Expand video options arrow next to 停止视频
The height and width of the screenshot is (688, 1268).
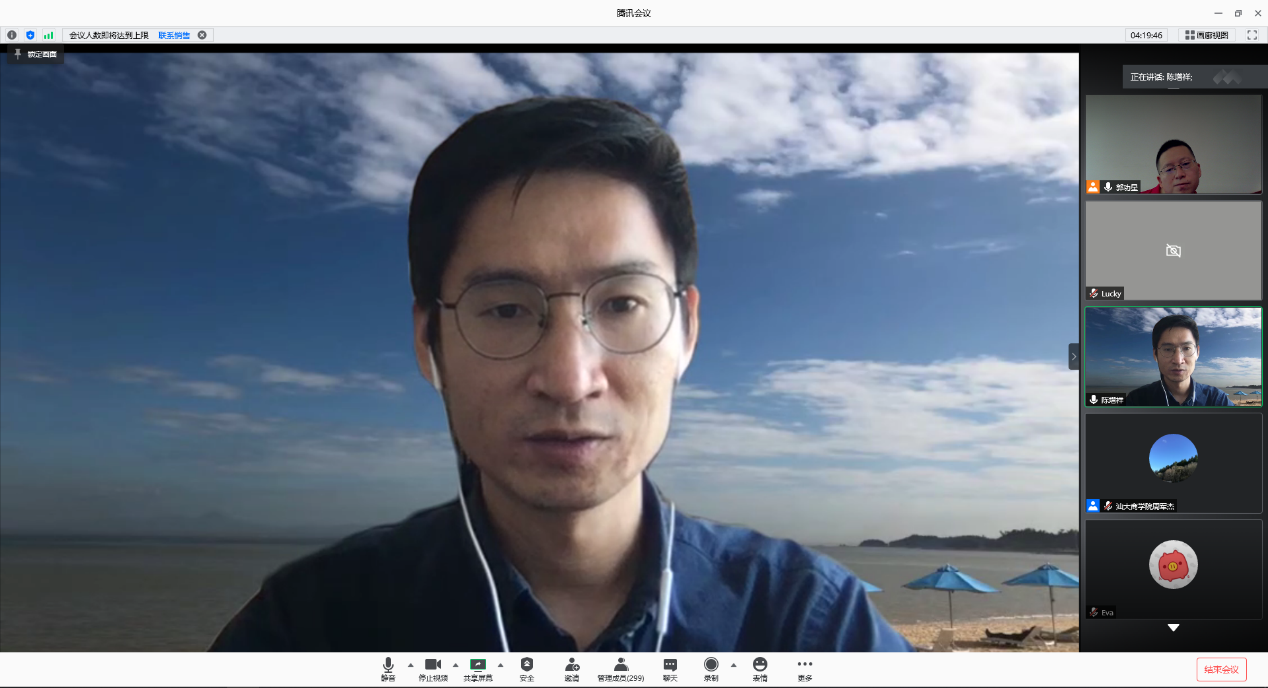pyautogui.click(x=456, y=664)
